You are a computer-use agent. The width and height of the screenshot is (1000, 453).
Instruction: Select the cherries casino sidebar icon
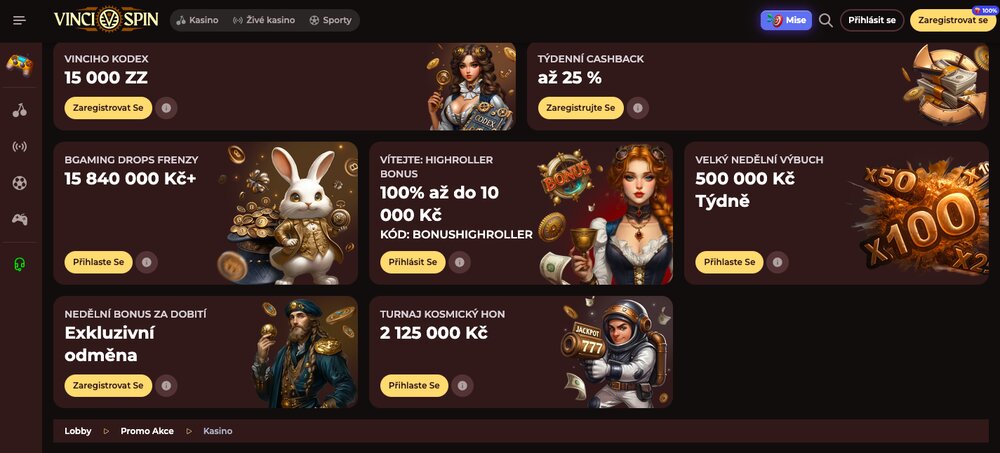19,110
